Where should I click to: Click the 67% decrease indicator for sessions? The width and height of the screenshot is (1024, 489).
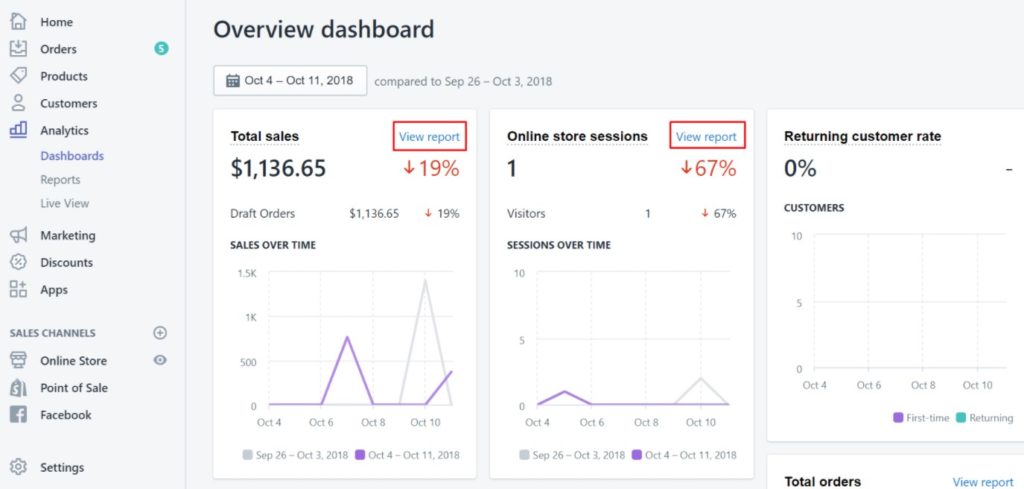(708, 168)
